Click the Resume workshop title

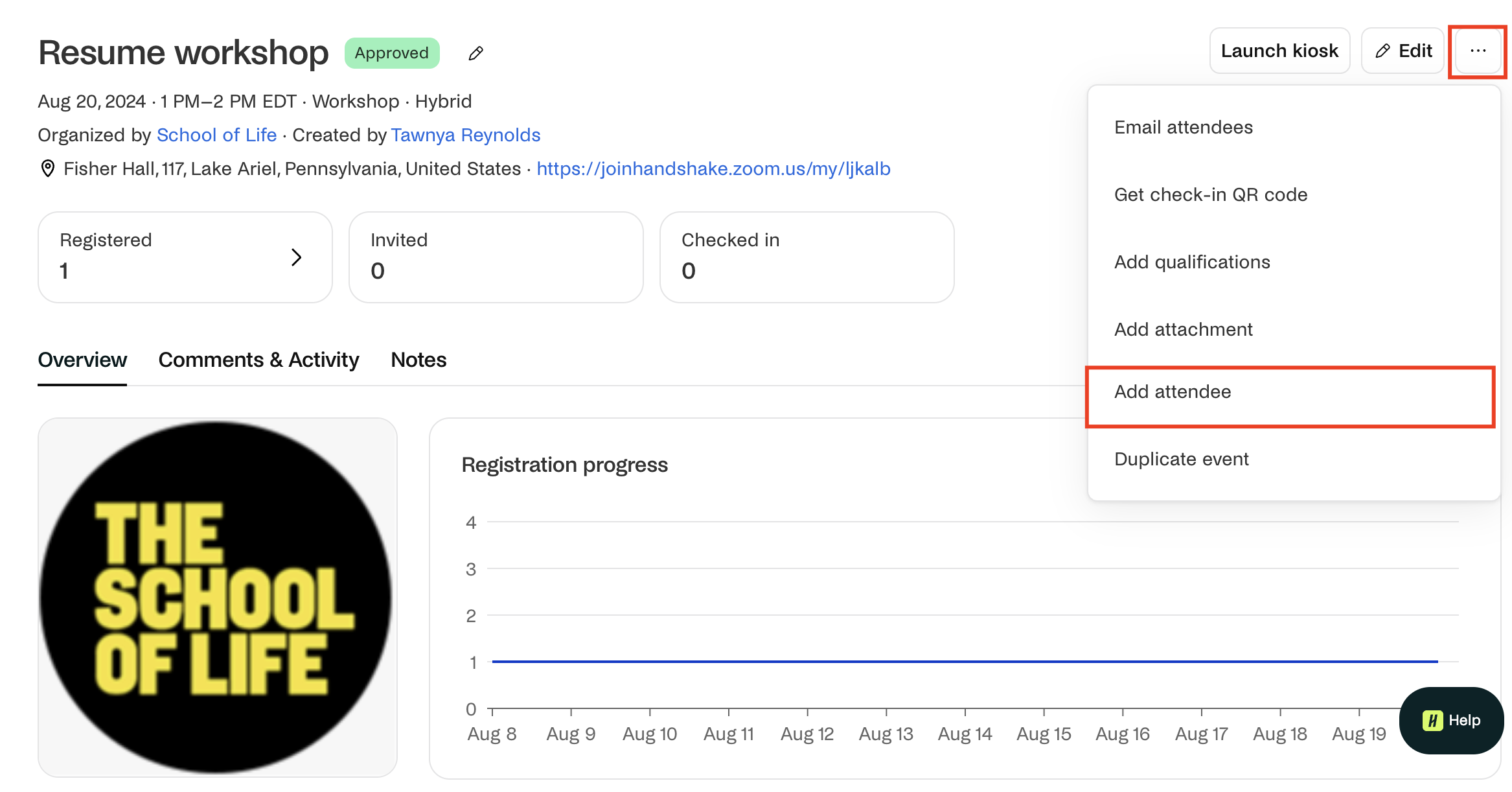[183, 52]
